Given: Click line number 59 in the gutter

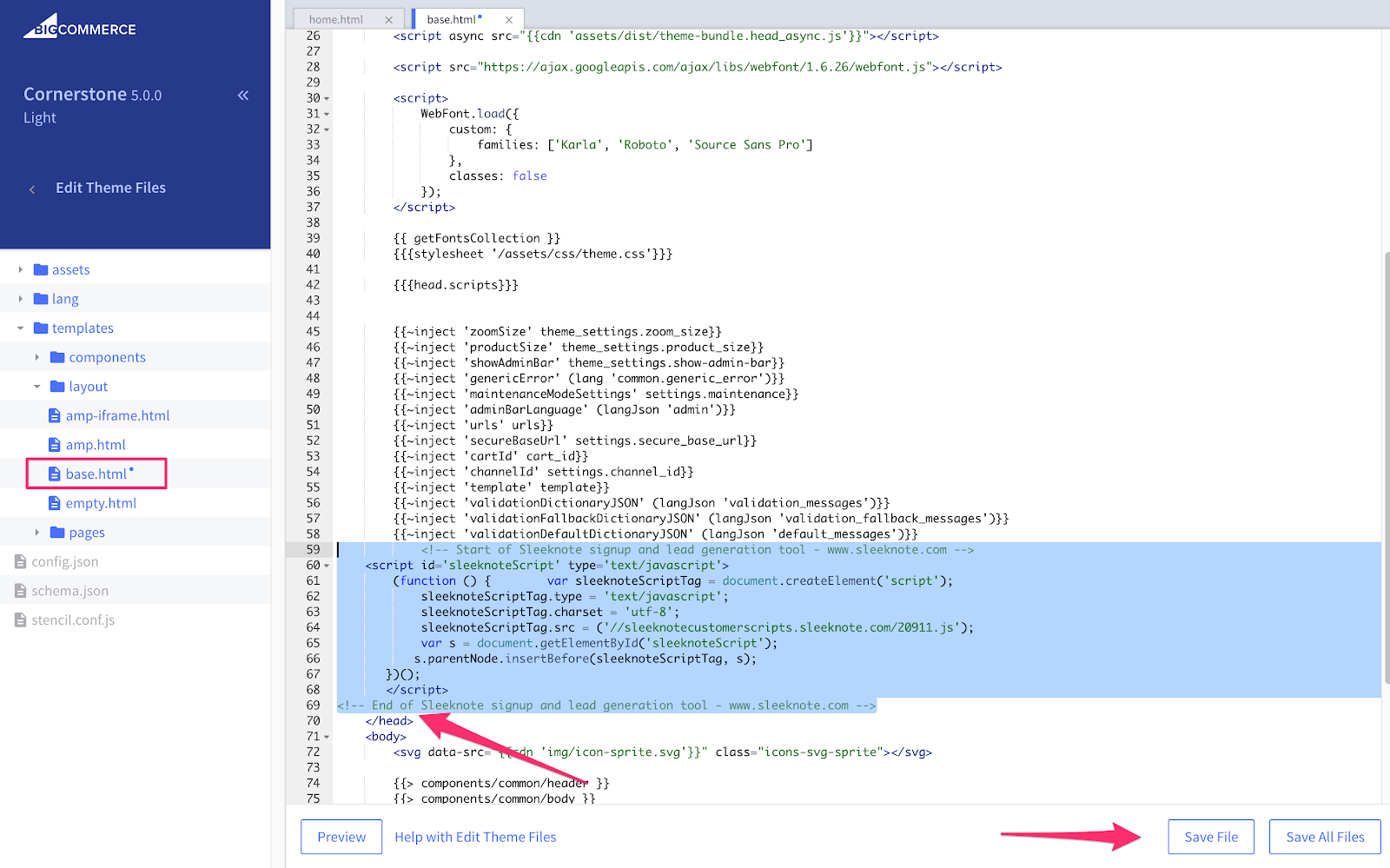Looking at the screenshot, I should (313, 549).
